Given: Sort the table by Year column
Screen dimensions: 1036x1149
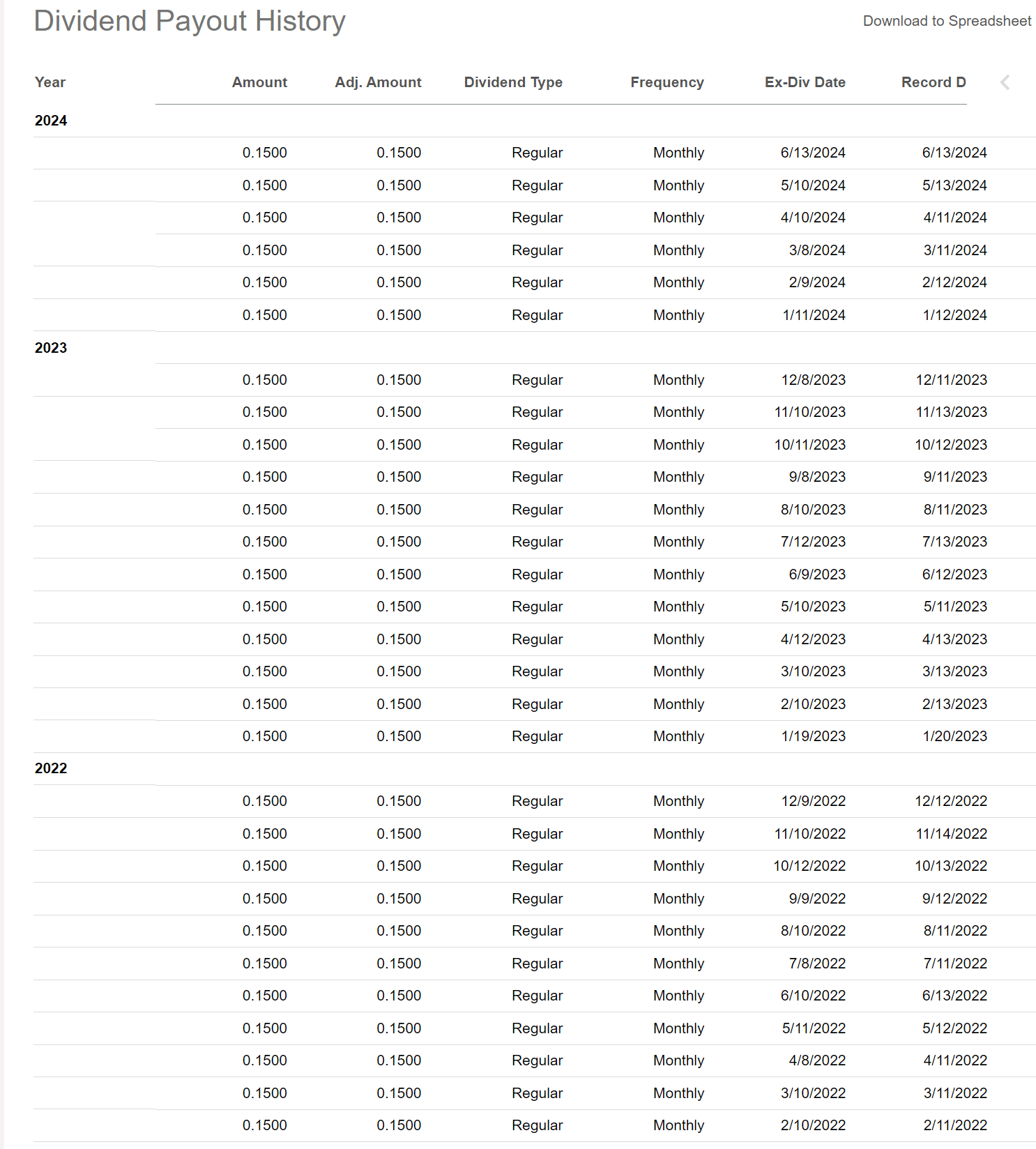Looking at the screenshot, I should pos(49,82).
